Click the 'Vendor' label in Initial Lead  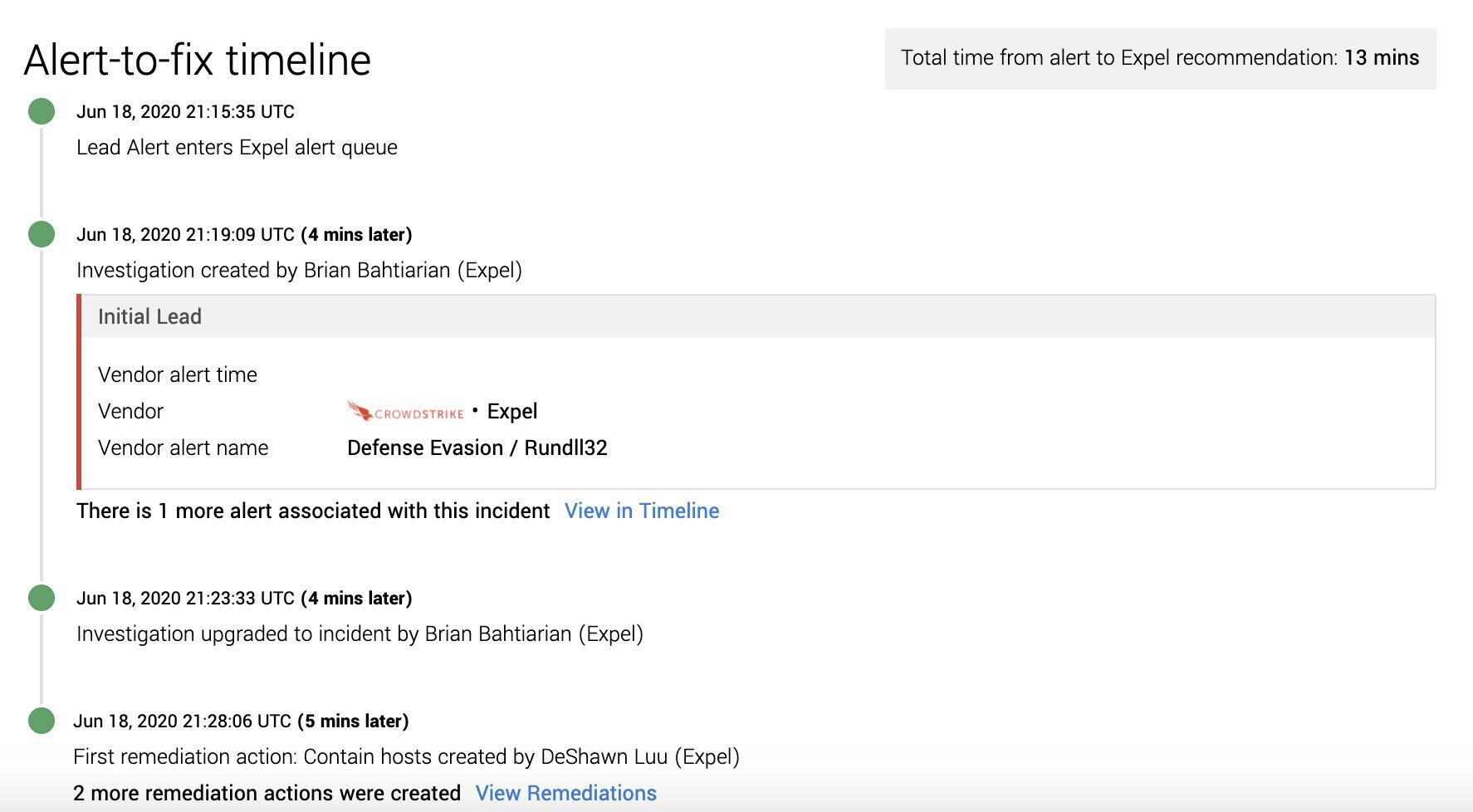coord(130,411)
